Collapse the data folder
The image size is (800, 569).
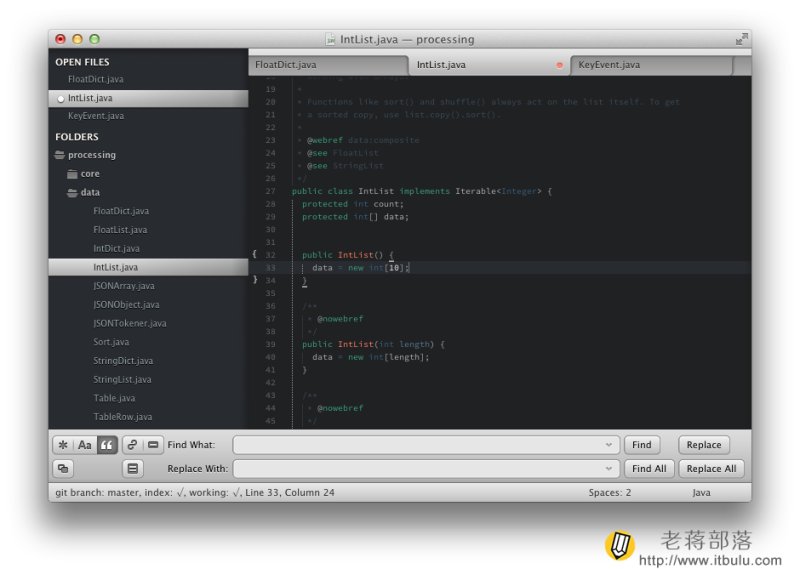[72, 192]
